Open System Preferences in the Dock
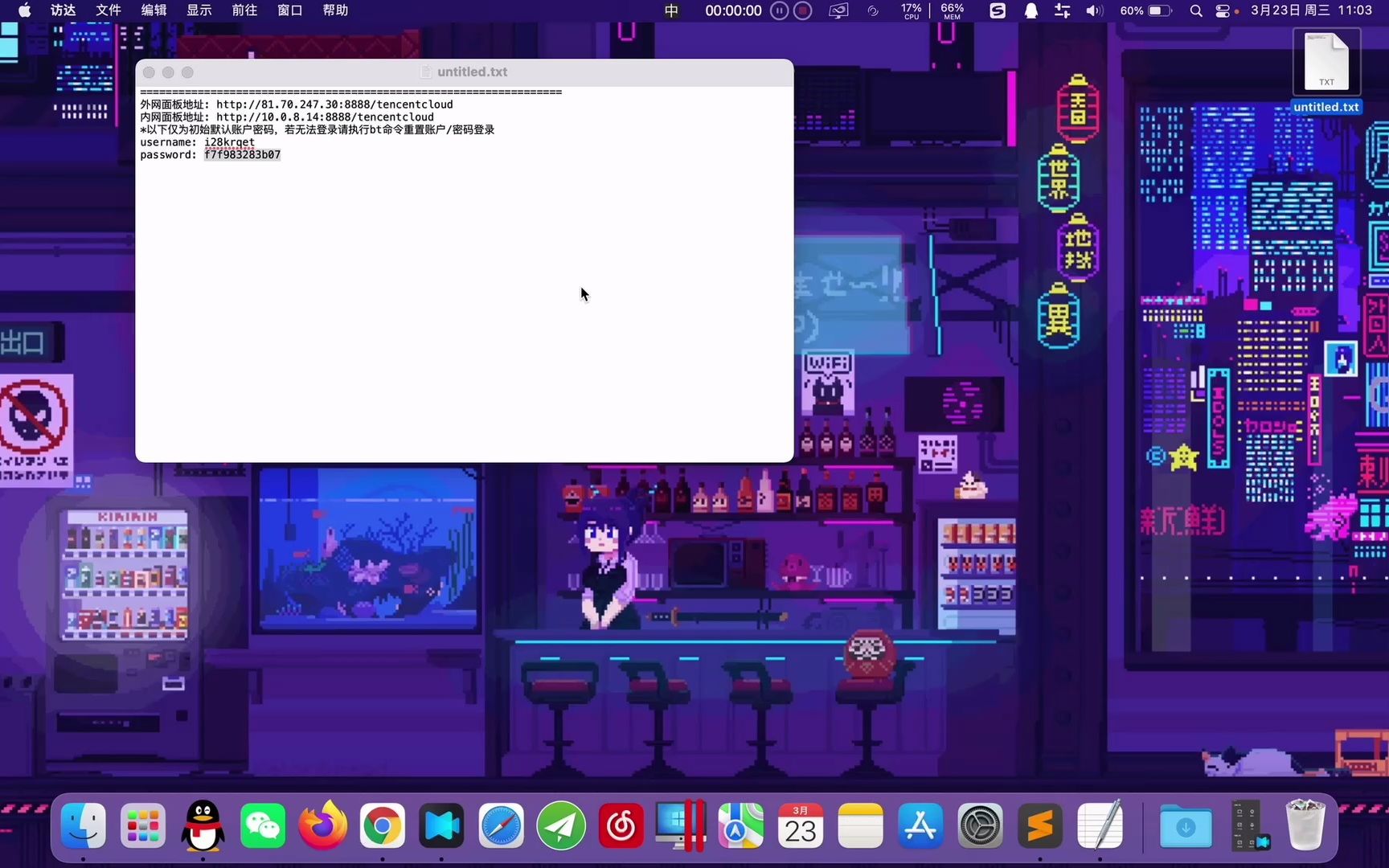Viewport: 1389px width, 868px height. click(980, 825)
